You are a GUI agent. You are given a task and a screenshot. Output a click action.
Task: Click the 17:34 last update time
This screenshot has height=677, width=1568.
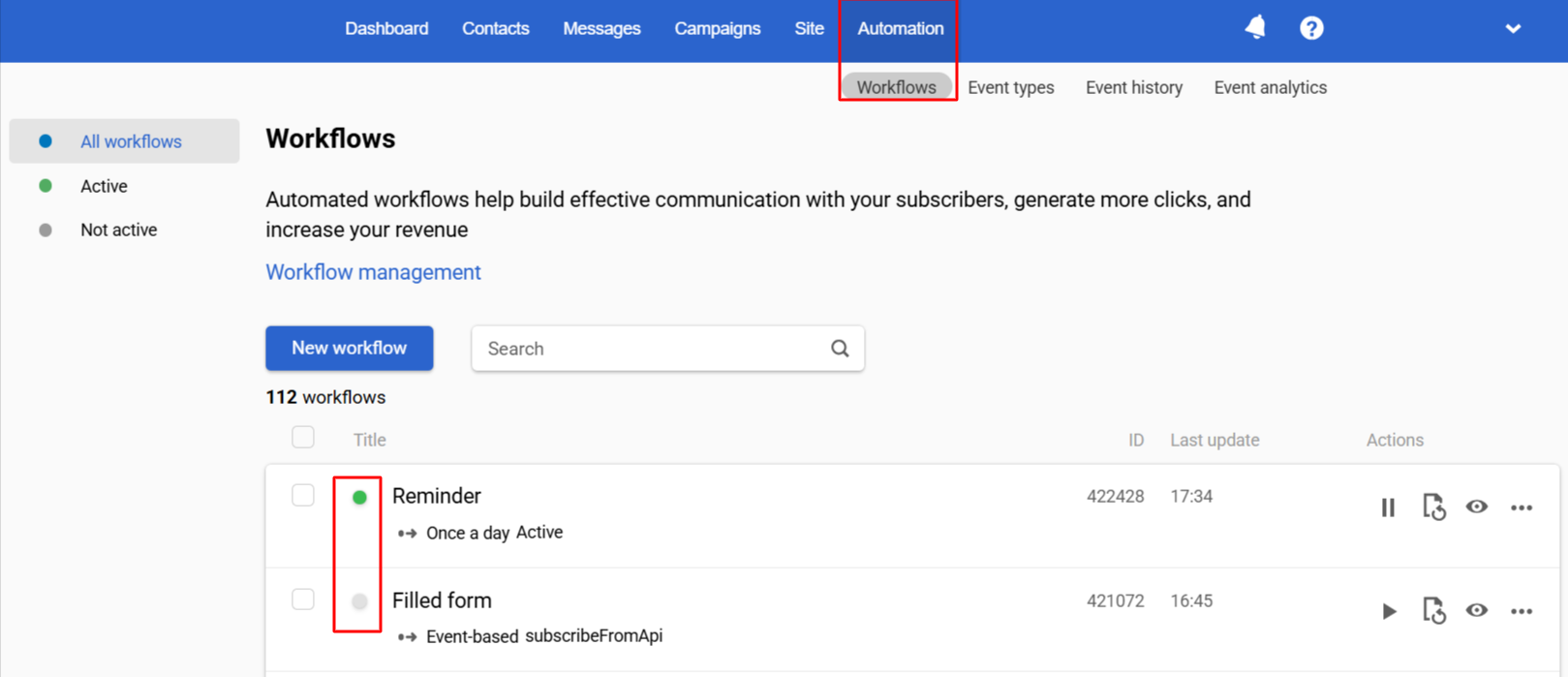pos(1191,496)
